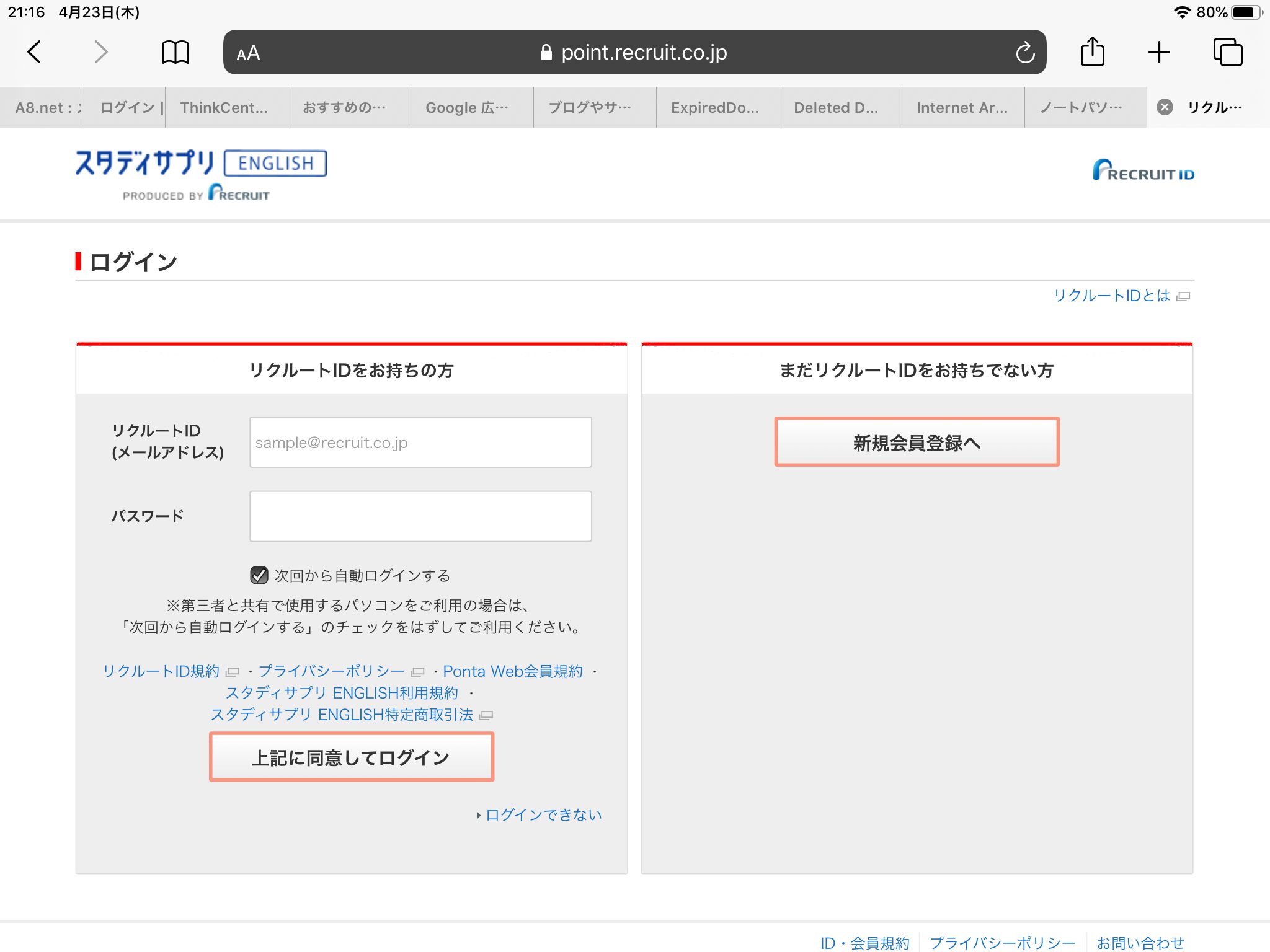Go back with the Safari back arrow
The image size is (1270, 952).
pyautogui.click(x=35, y=52)
